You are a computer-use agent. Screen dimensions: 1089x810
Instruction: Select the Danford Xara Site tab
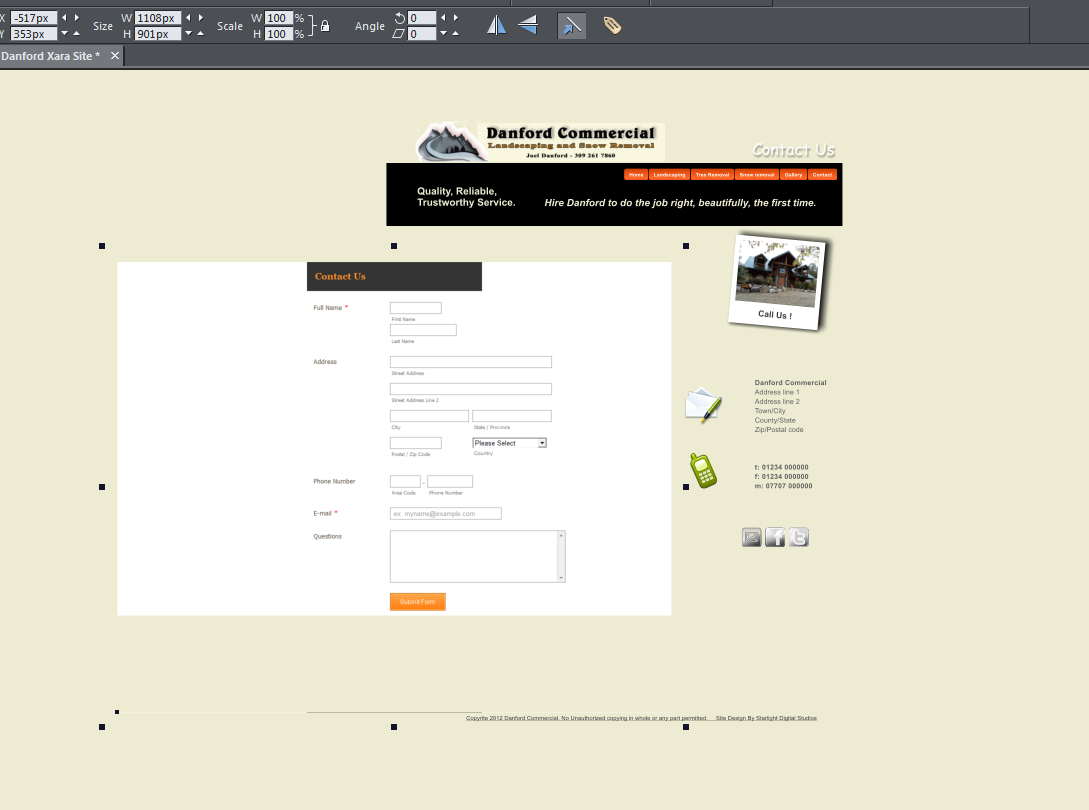tap(50, 56)
